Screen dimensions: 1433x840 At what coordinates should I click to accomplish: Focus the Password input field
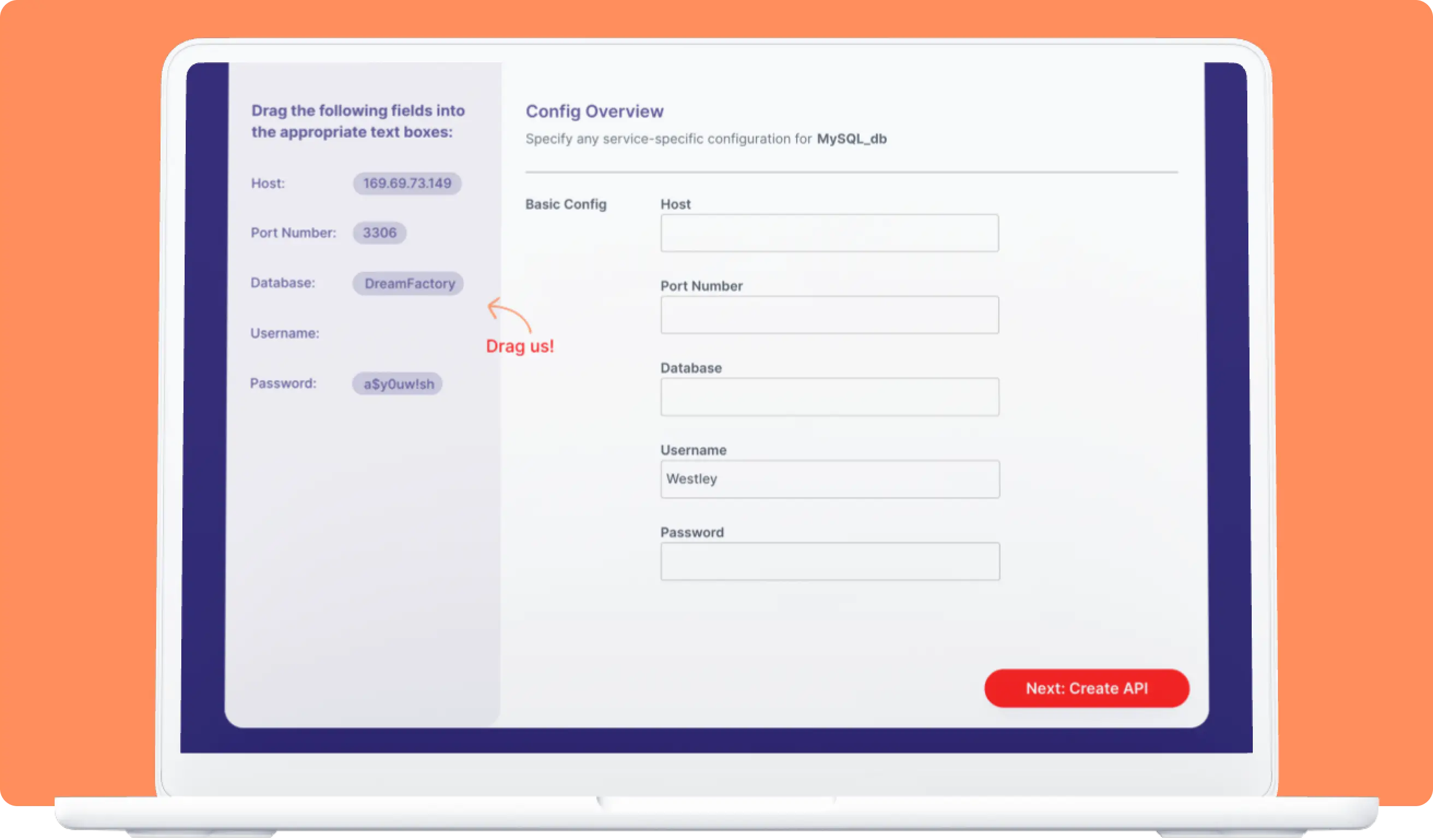pyautogui.click(x=829, y=561)
